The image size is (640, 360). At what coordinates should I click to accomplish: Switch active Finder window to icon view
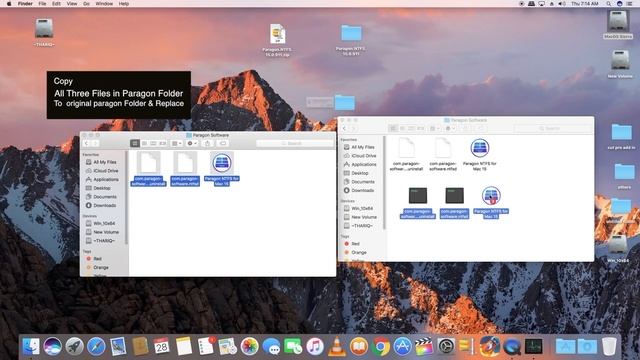click(135, 143)
